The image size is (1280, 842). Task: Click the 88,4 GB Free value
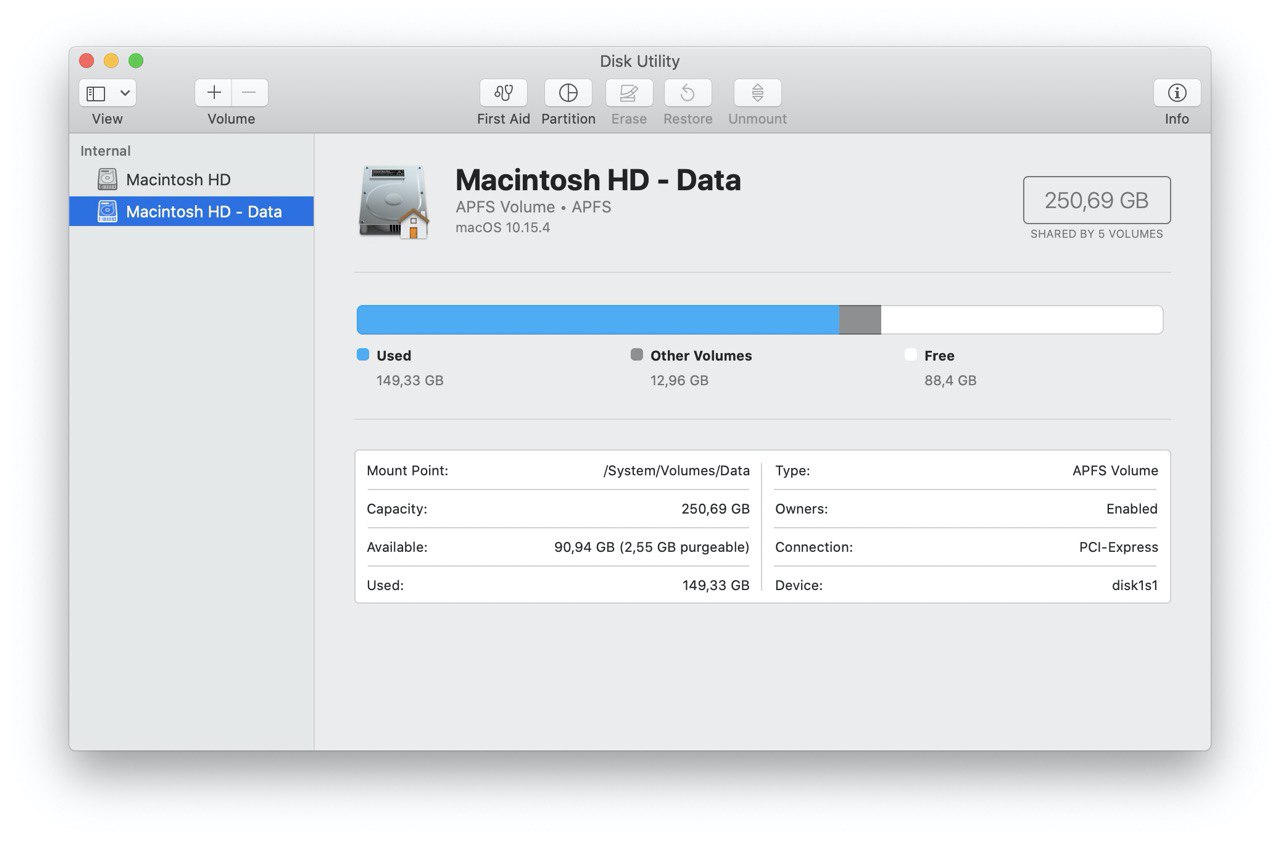950,380
